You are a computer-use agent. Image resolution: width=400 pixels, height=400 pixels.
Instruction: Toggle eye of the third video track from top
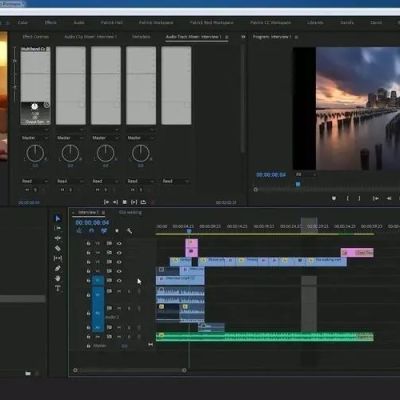(x=119, y=262)
